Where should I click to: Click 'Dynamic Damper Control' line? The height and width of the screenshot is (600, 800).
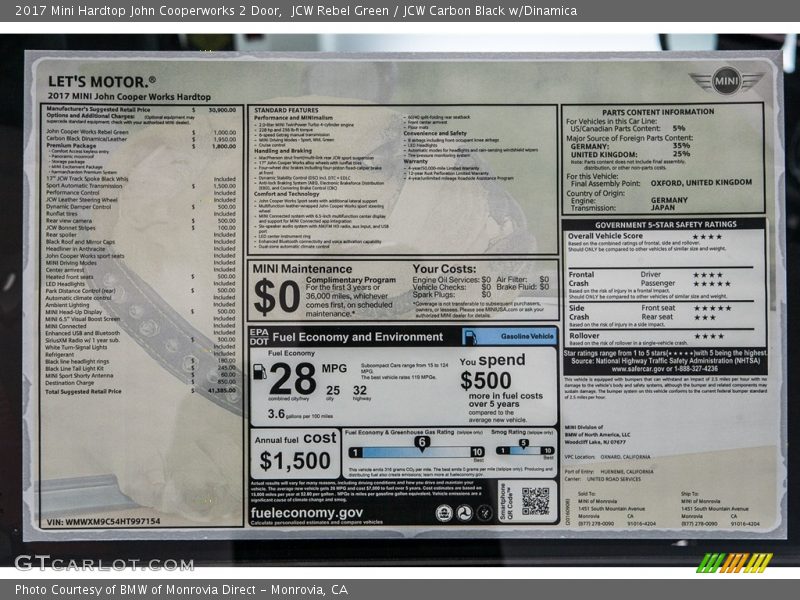tap(141, 207)
